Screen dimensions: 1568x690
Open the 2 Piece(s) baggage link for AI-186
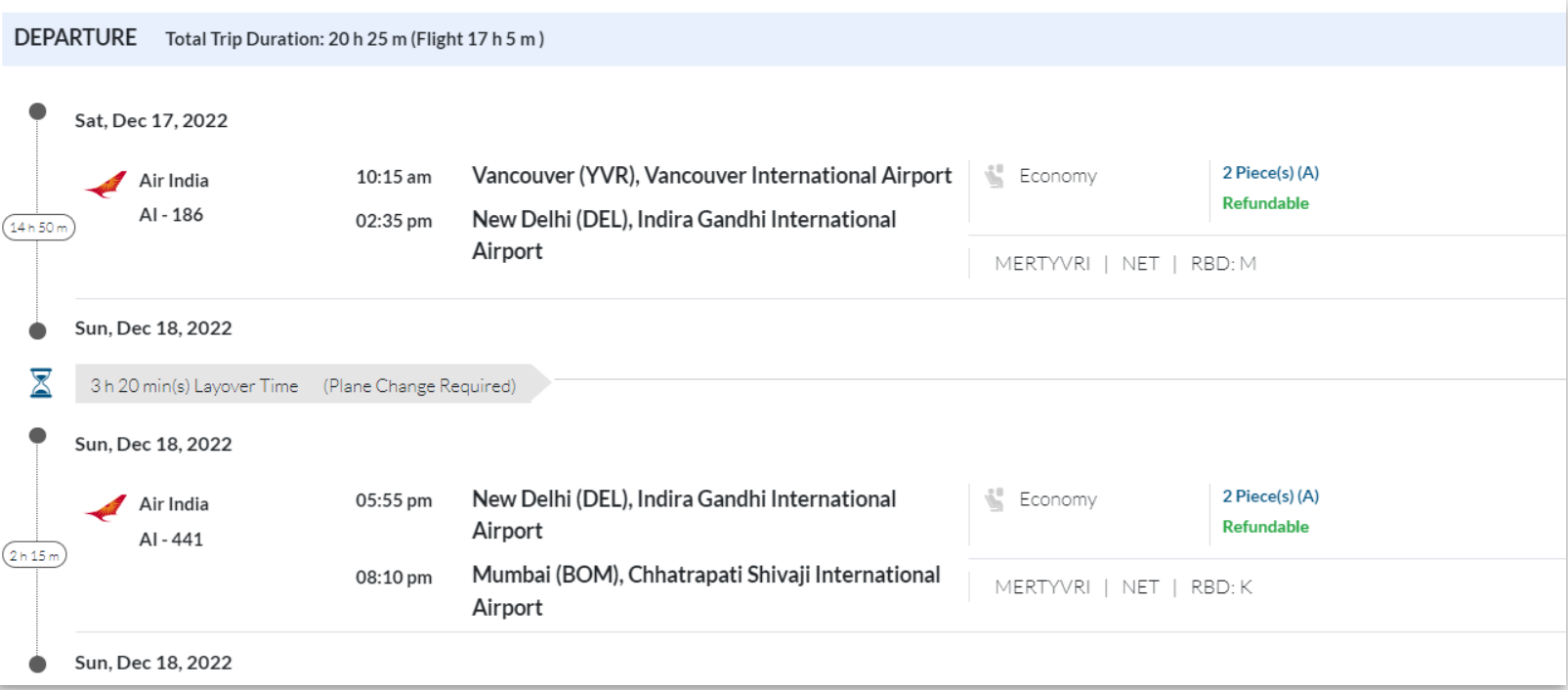click(1270, 173)
